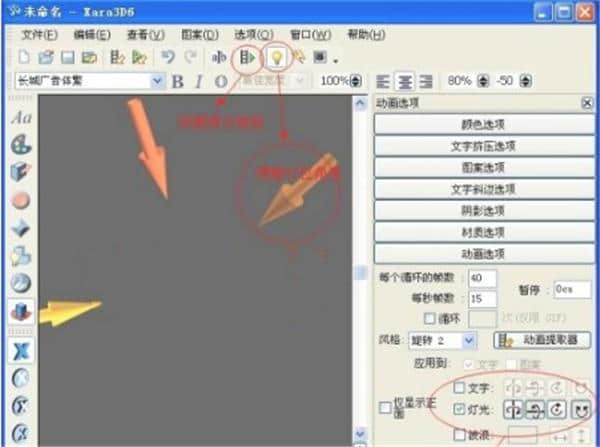
Task: Click the bold B icon
Action: 177,81
